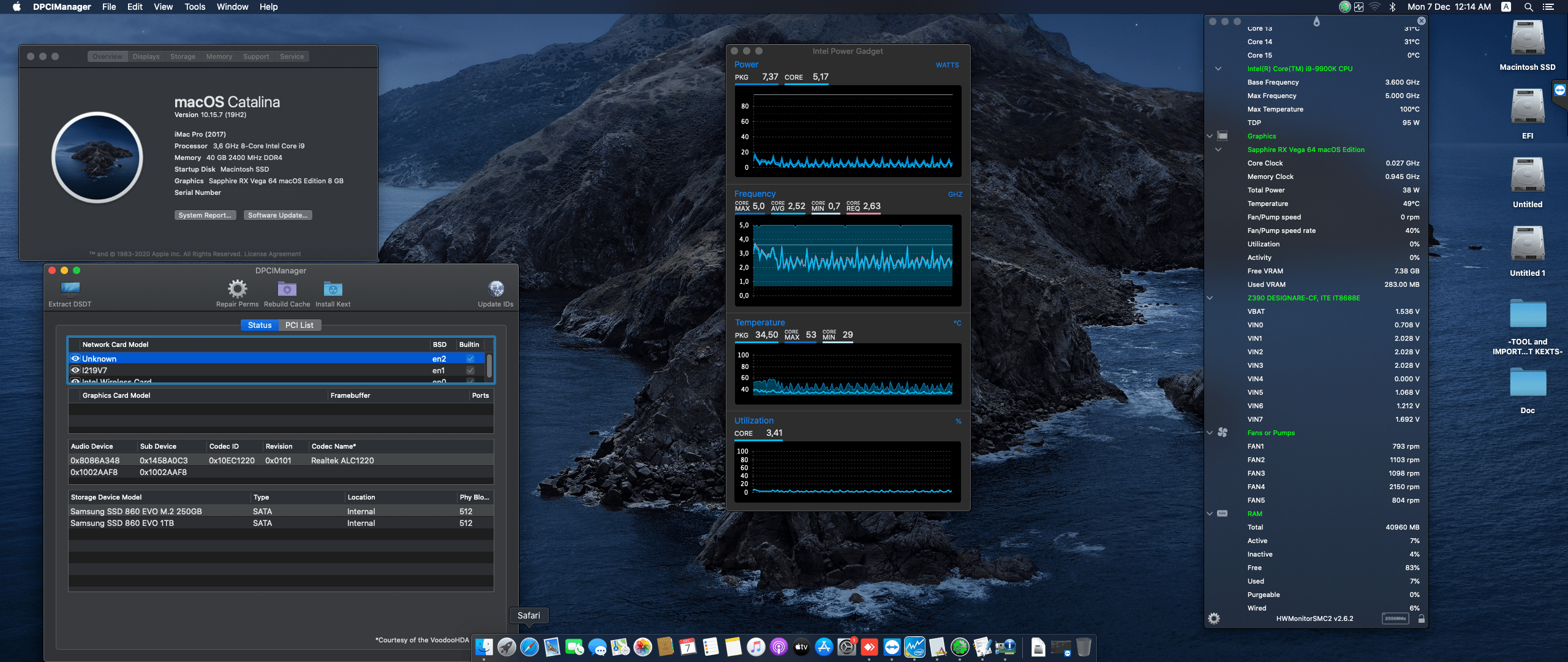Open the Tools menu in the menu bar
The height and width of the screenshot is (662, 1568).
pos(195,7)
